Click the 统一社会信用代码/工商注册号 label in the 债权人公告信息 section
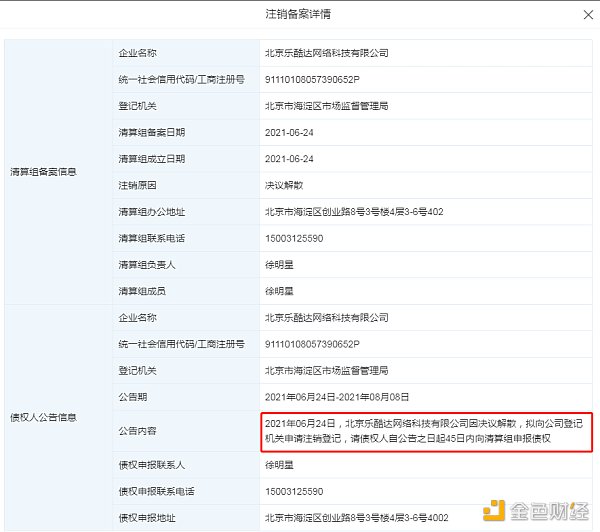 coord(181,344)
